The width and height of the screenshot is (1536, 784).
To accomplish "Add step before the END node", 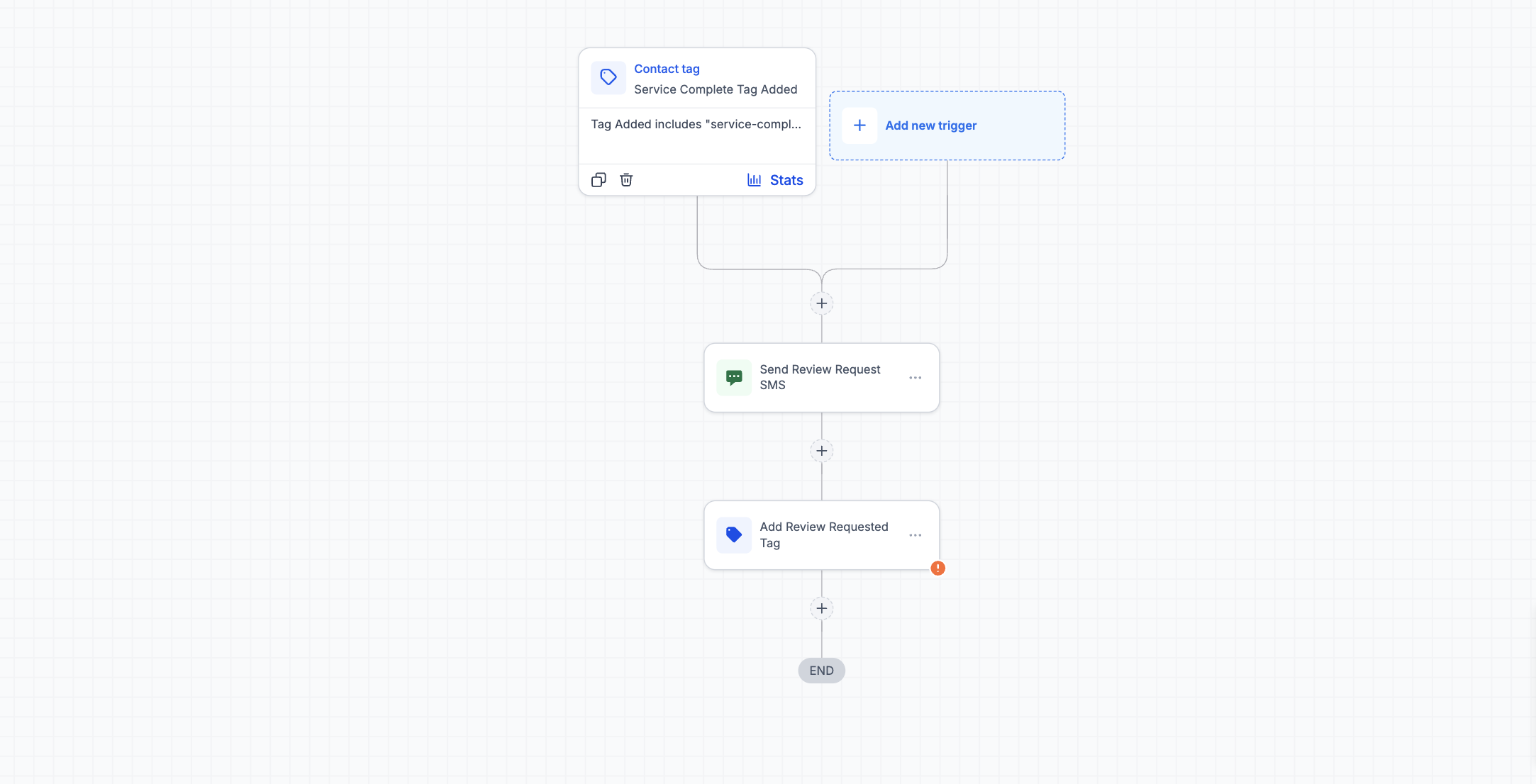I will click(x=822, y=608).
